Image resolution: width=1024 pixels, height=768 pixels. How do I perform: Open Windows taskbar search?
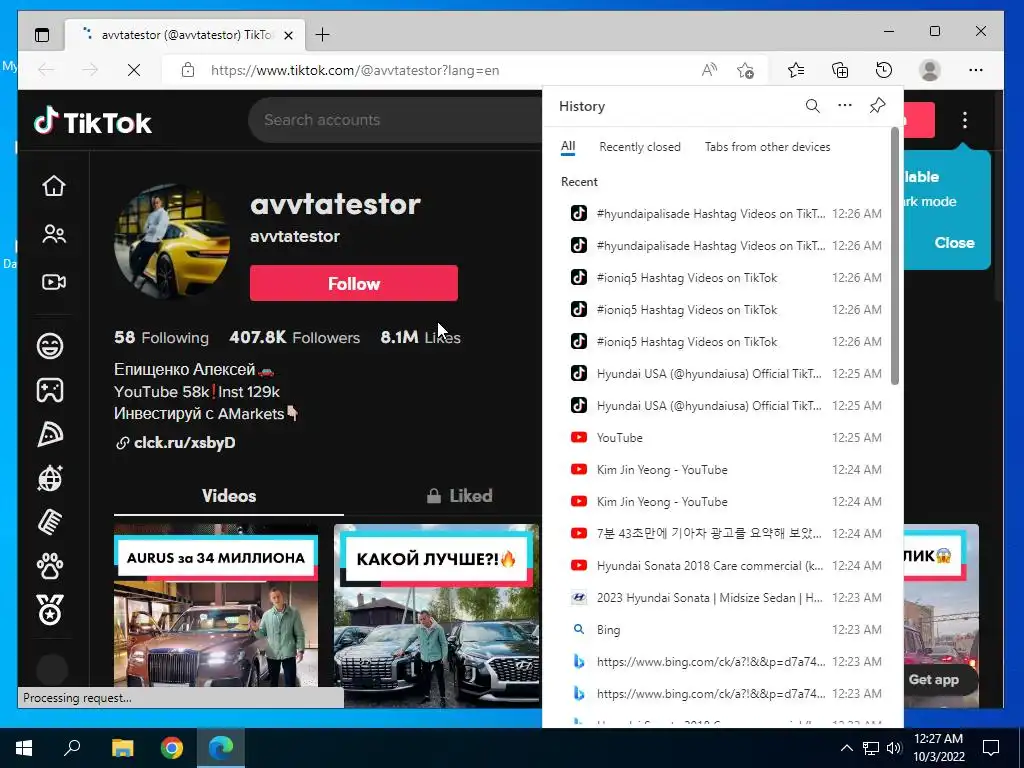click(x=72, y=748)
